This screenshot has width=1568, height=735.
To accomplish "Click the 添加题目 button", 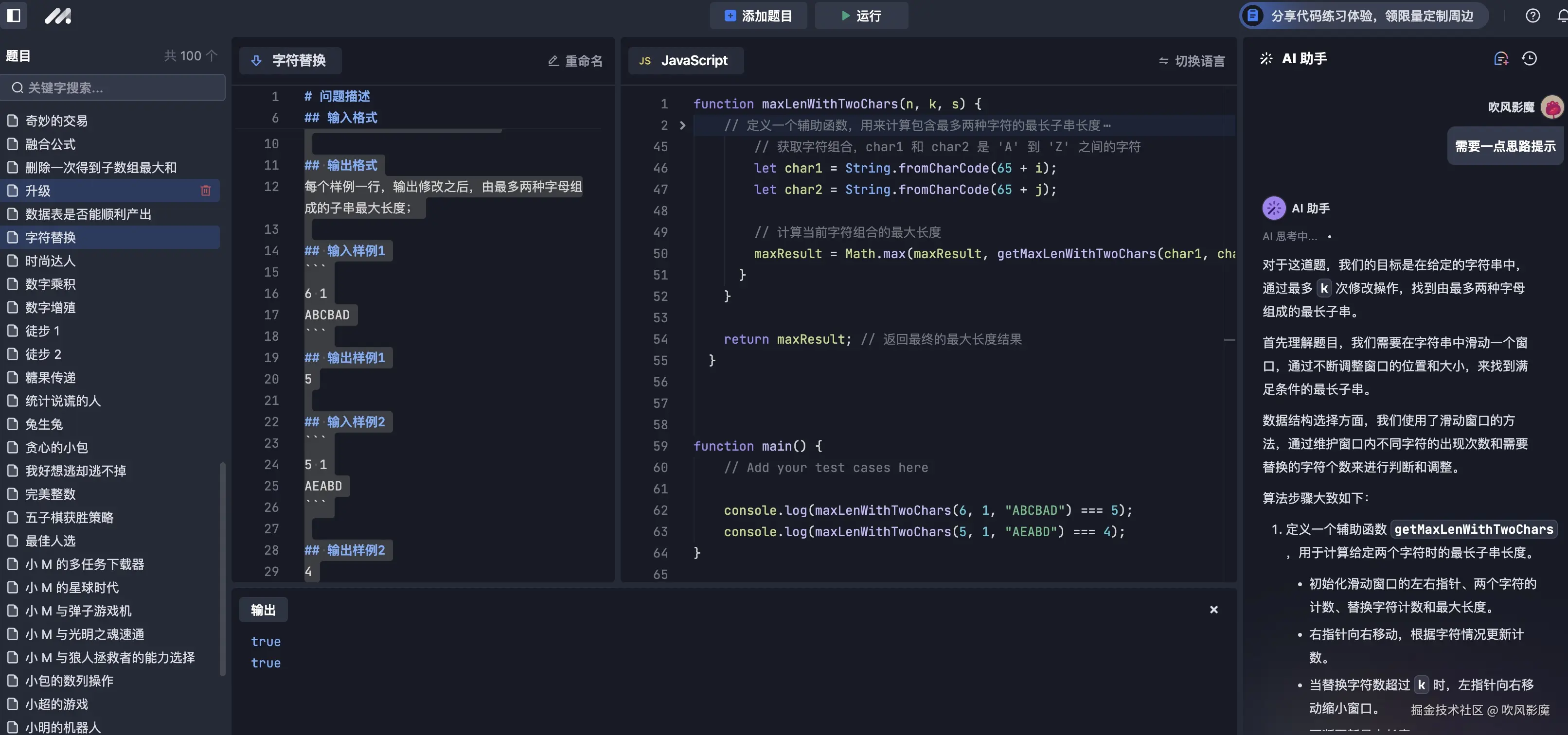I will (758, 16).
